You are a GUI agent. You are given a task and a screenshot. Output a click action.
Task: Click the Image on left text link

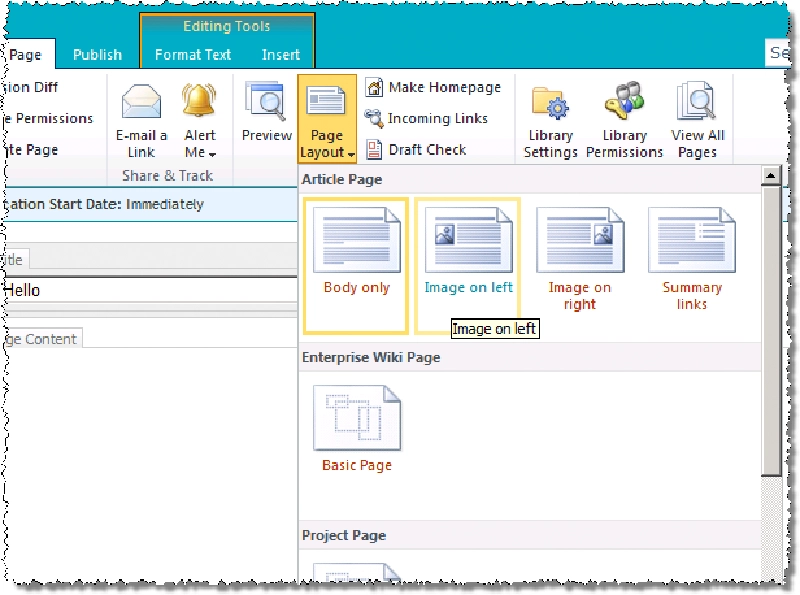point(468,287)
